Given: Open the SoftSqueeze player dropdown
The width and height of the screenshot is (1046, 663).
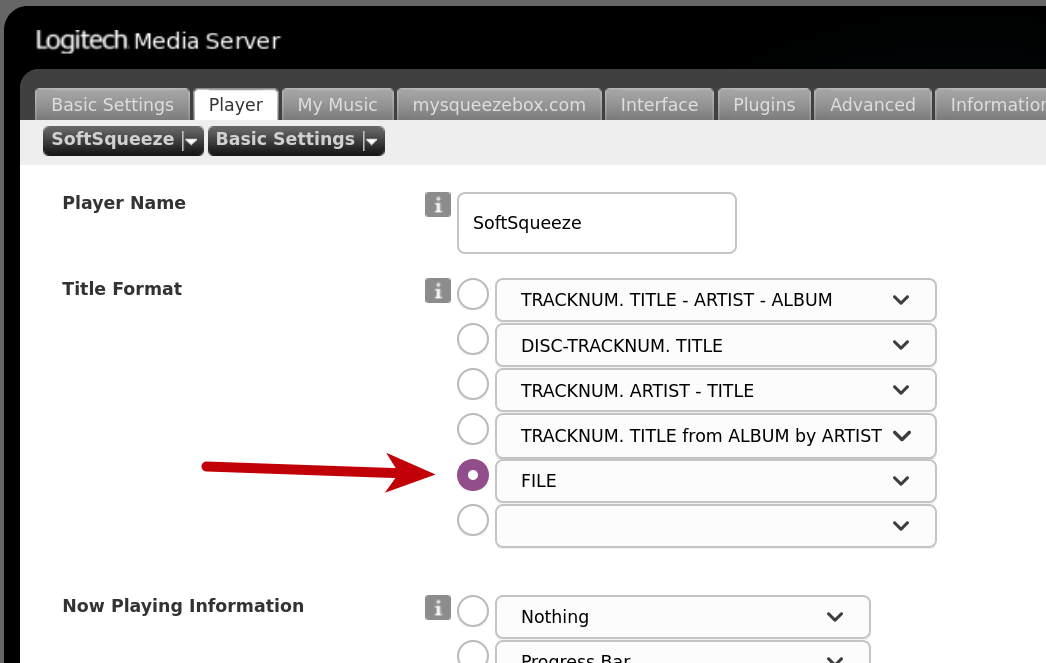Looking at the screenshot, I should 123,140.
